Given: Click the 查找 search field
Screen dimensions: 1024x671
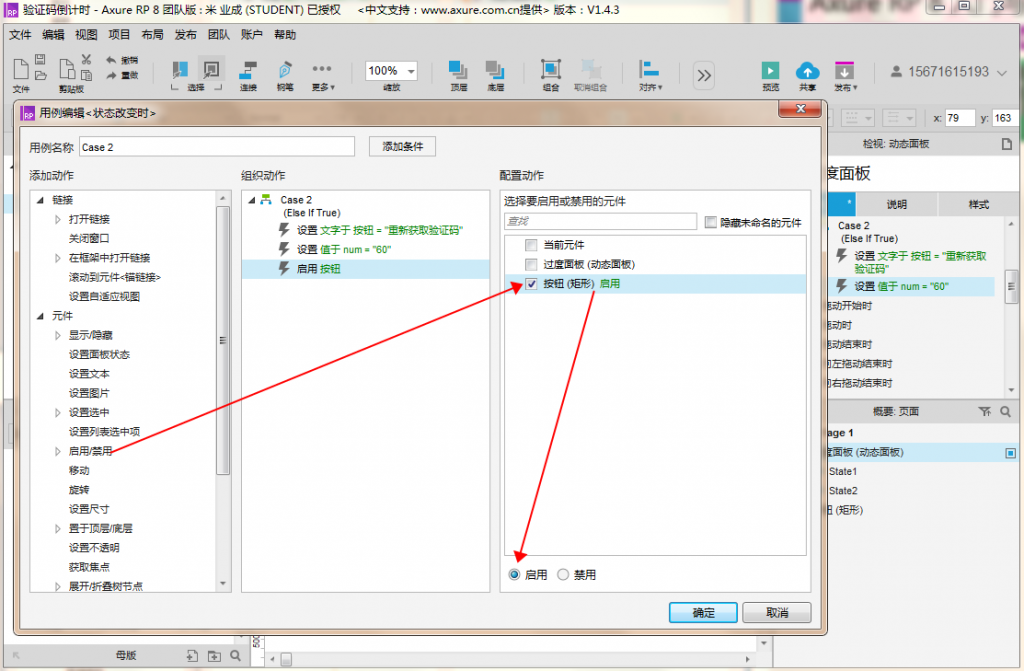Looking at the screenshot, I should click(600, 222).
